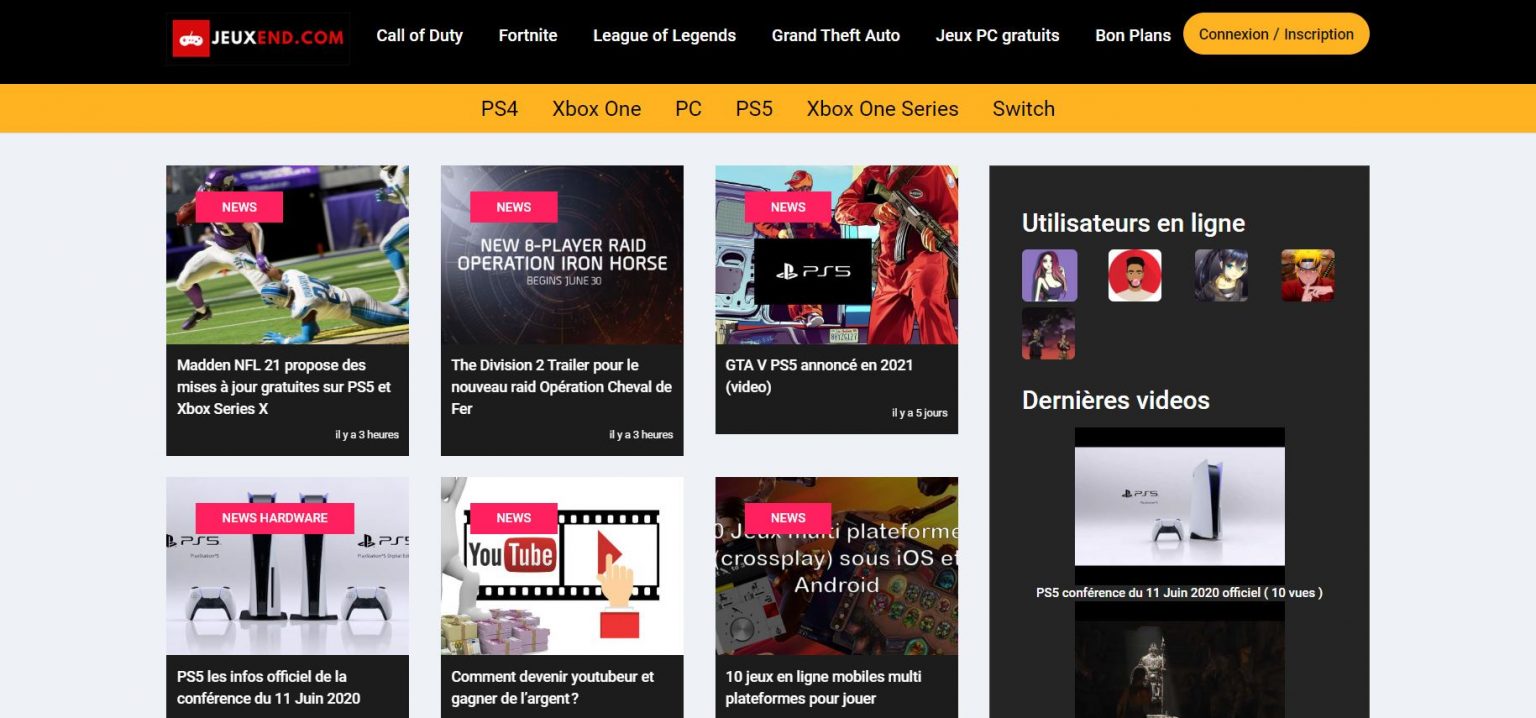The image size is (1536, 718).
Task: Click the NEWS badge on The Division 2 card
Action: pyautogui.click(x=514, y=207)
